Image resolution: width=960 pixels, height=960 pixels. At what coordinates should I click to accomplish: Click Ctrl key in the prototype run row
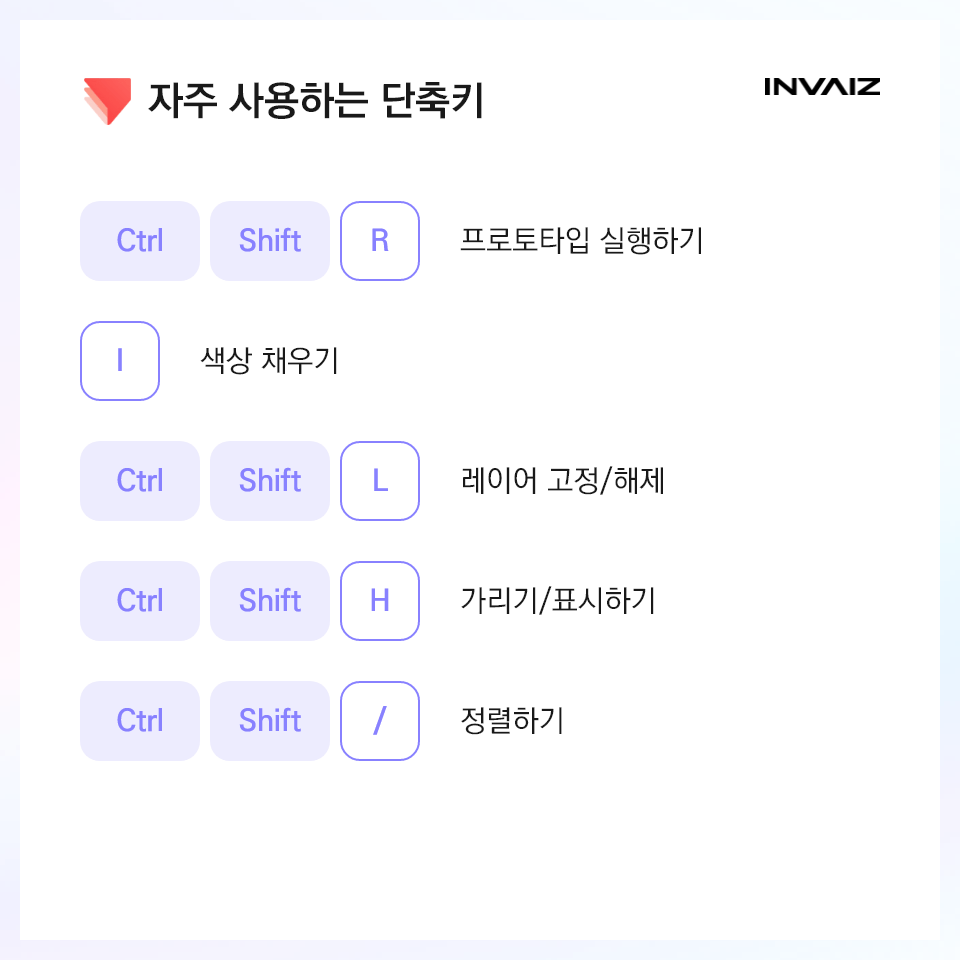(140, 241)
